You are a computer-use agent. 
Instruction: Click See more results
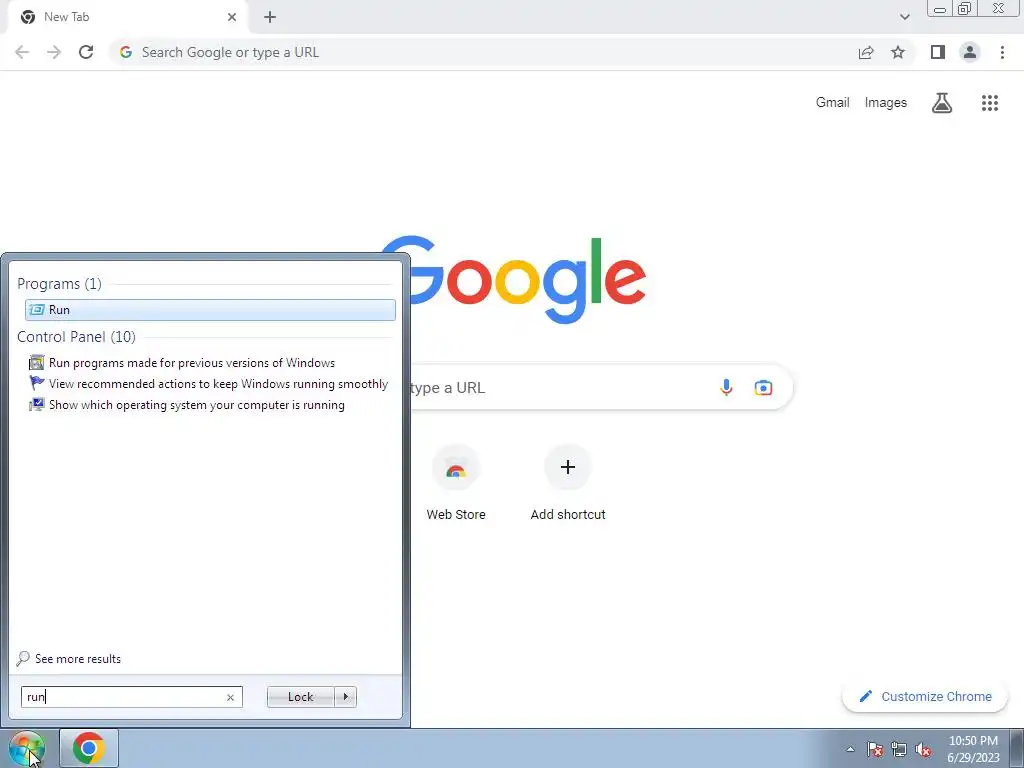pos(69,658)
